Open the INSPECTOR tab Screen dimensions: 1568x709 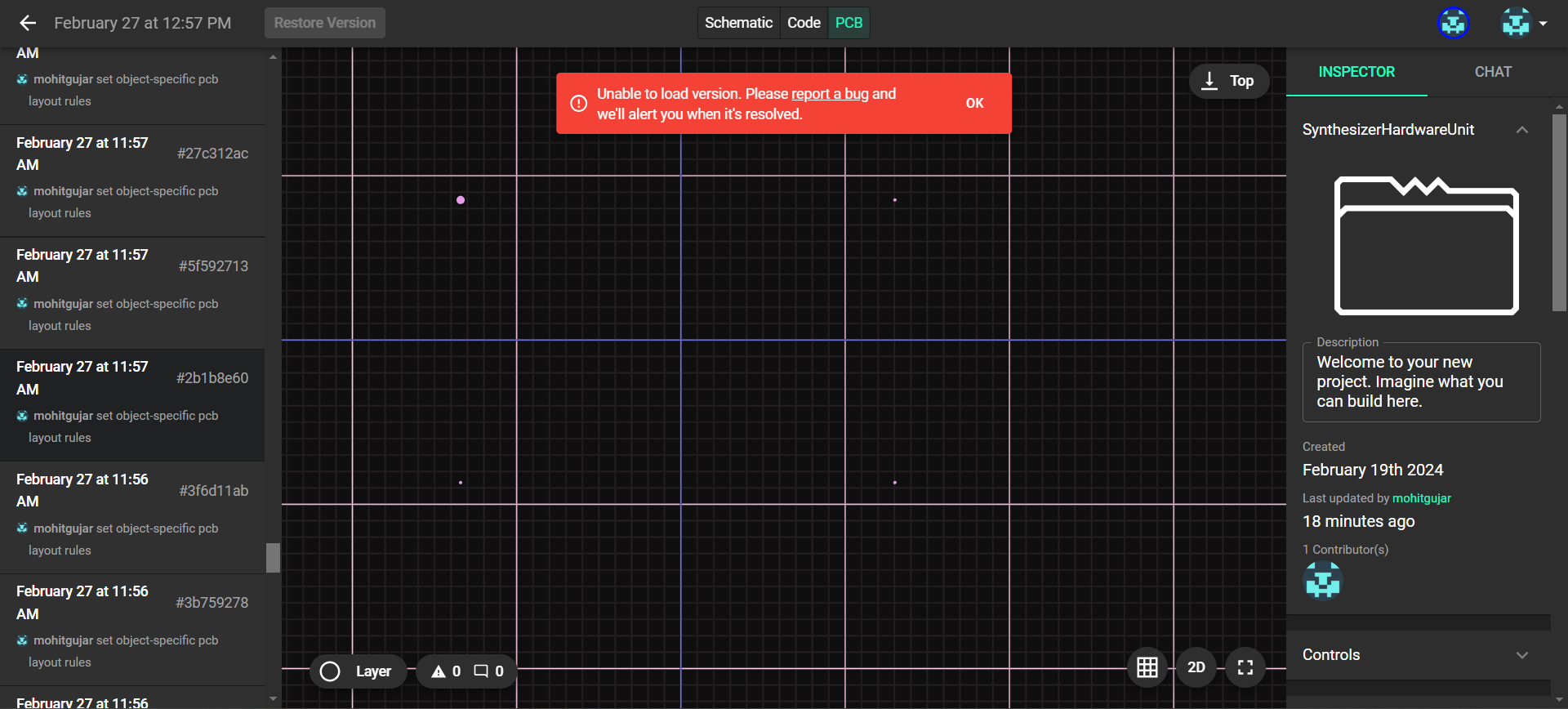(1356, 72)
